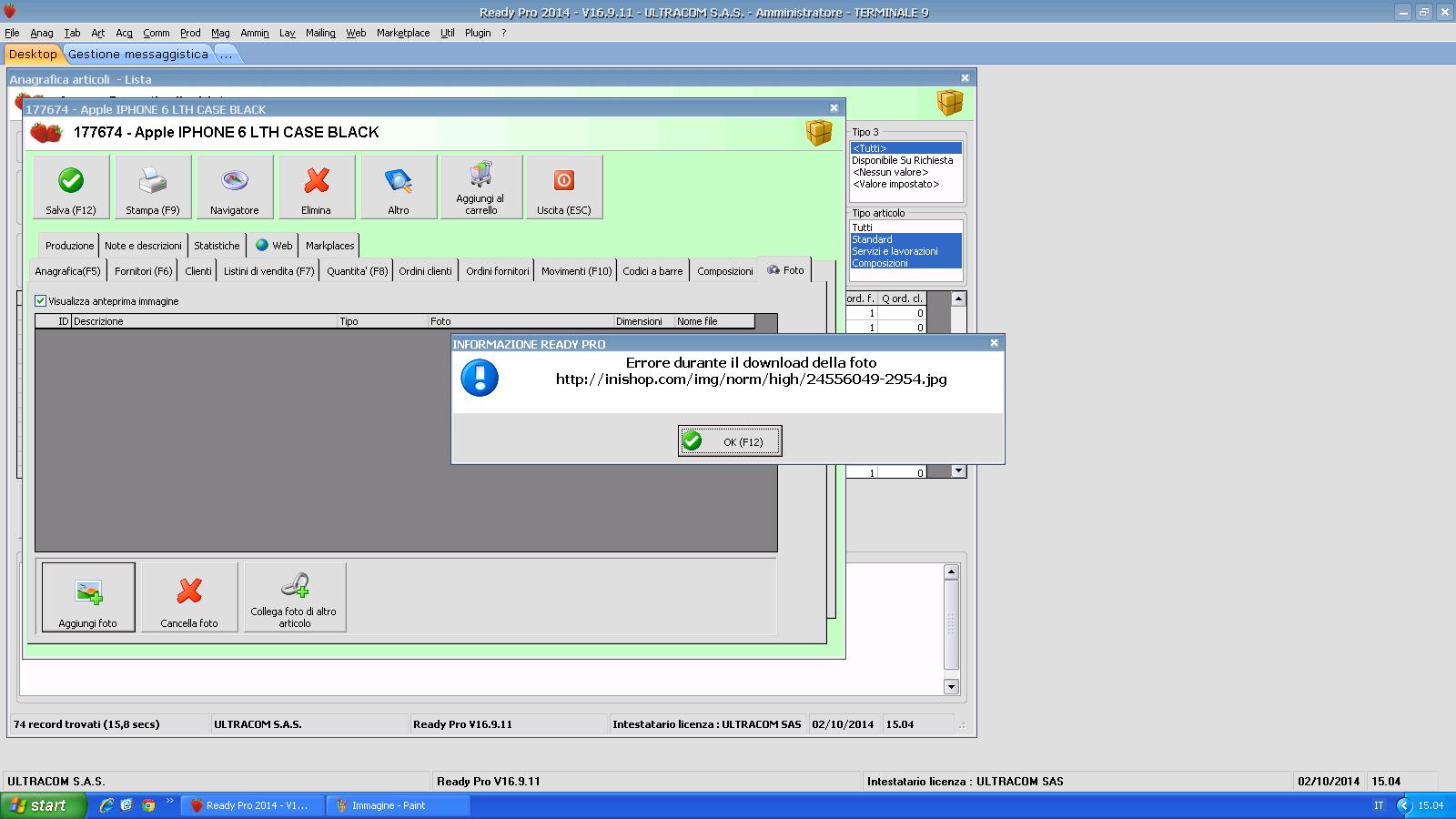Open the File menu

12,33
